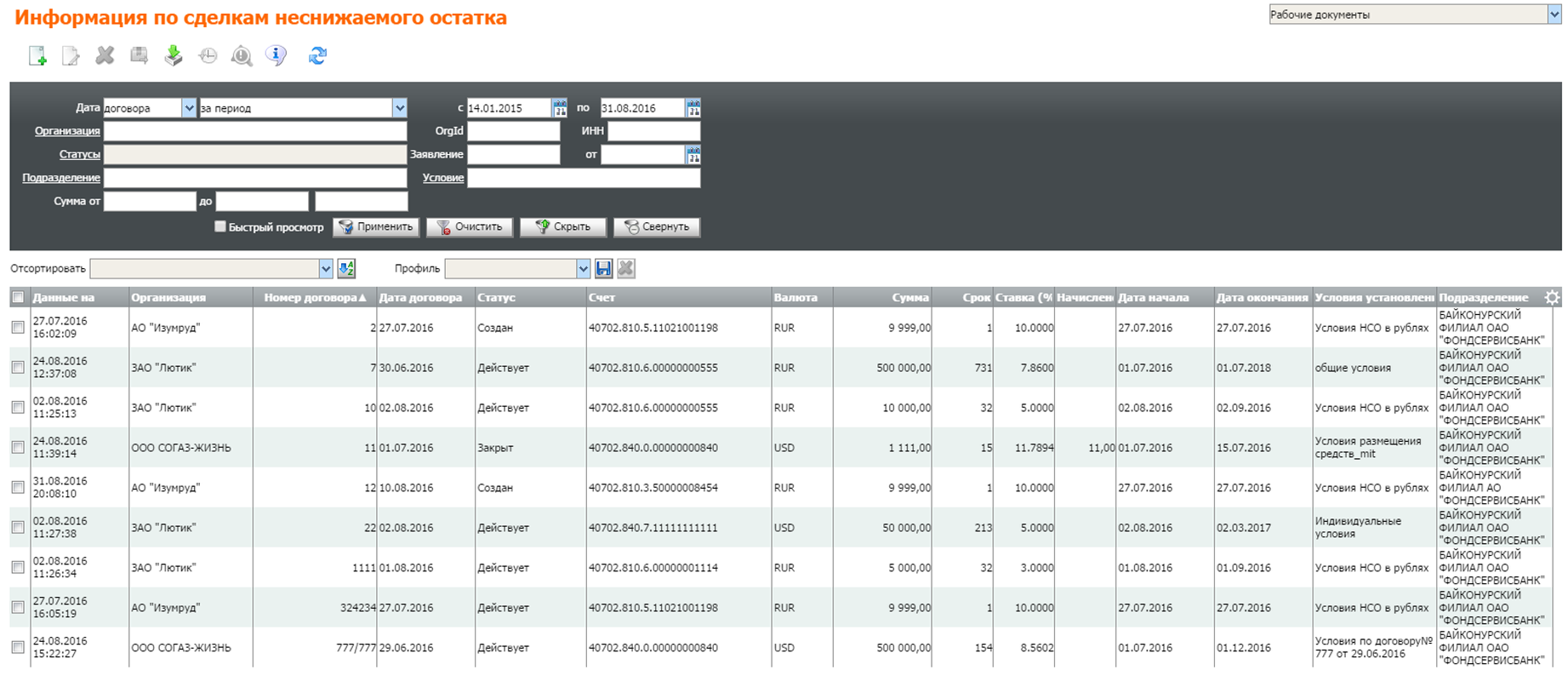This screenshot has height=676, width=1568.
Task: Click the green arrow import icon
Action: click(x=174, y=55)
